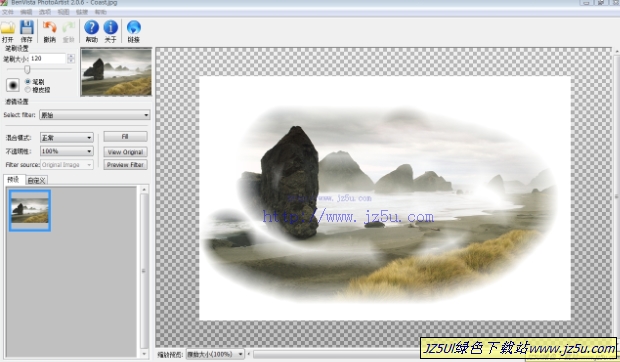Switch to the 预设 presets tab
Image resolution: width=620 pixels, height=362 pixels.
pyautogui.click(x=13, y=179)
